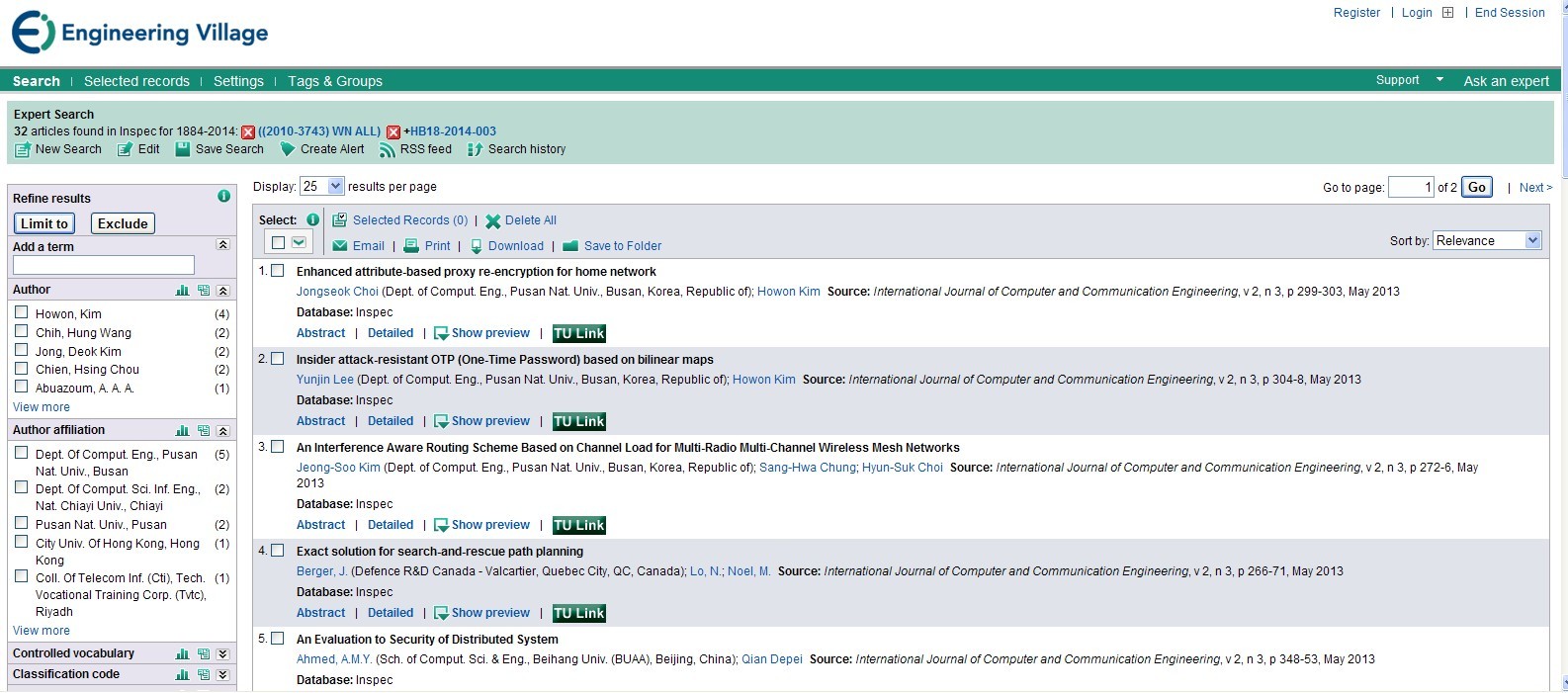Check the Jong, Deok Kim author filter
The width and height of the screenshot is (1568, 693).
click(21, 350)
